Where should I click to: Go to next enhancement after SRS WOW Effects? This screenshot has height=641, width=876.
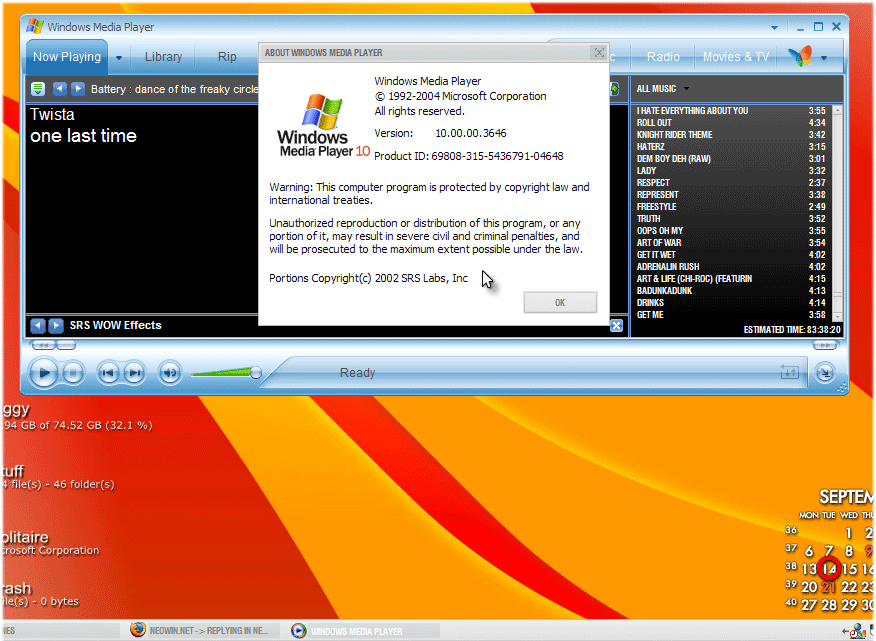56,325
